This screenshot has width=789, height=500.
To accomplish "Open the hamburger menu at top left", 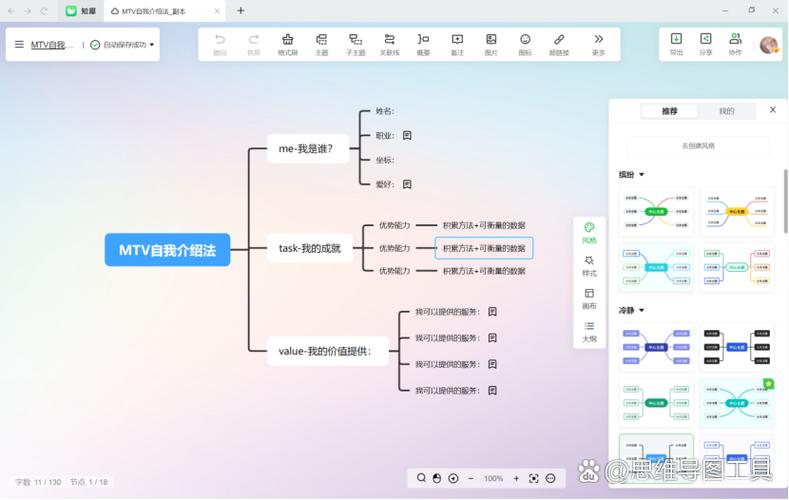I will (19, 44).
